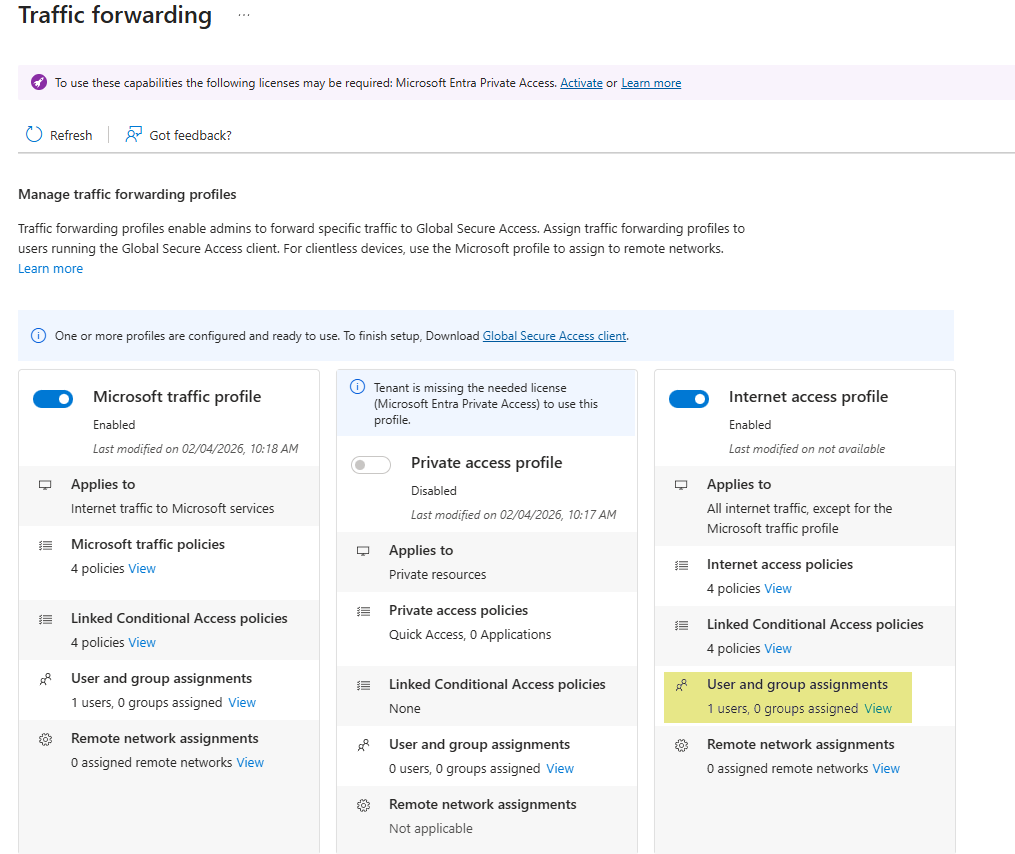
Task: Open Learn more link in license banner
Action: click(651, 83)
